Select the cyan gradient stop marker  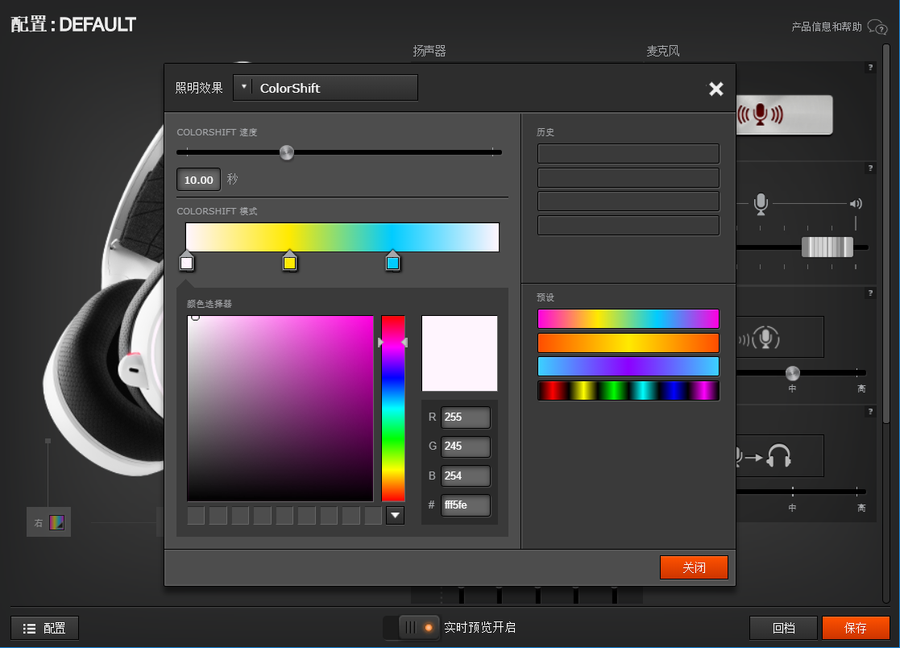(393, 262)
